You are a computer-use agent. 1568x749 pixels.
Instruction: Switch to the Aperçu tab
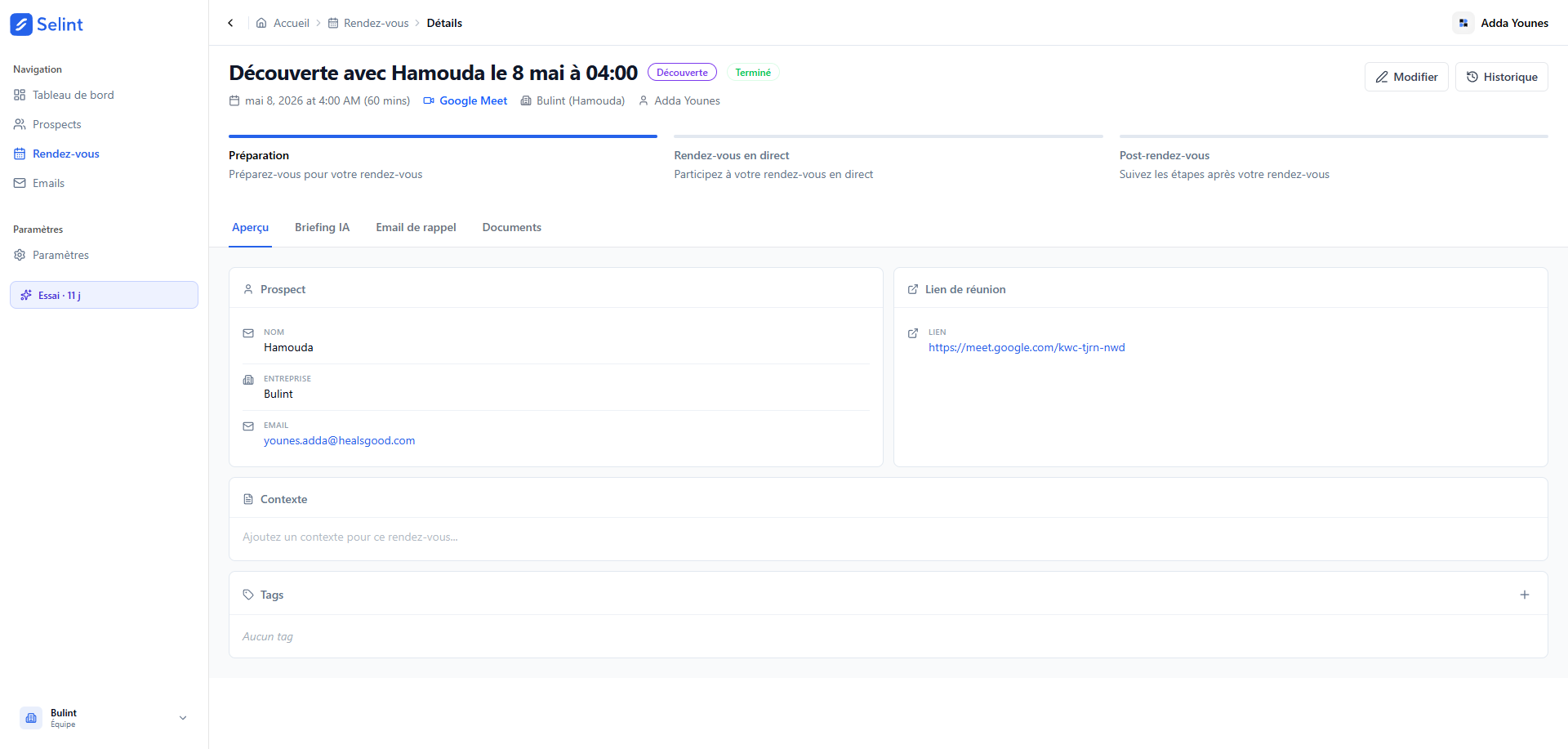pos(250,227)
